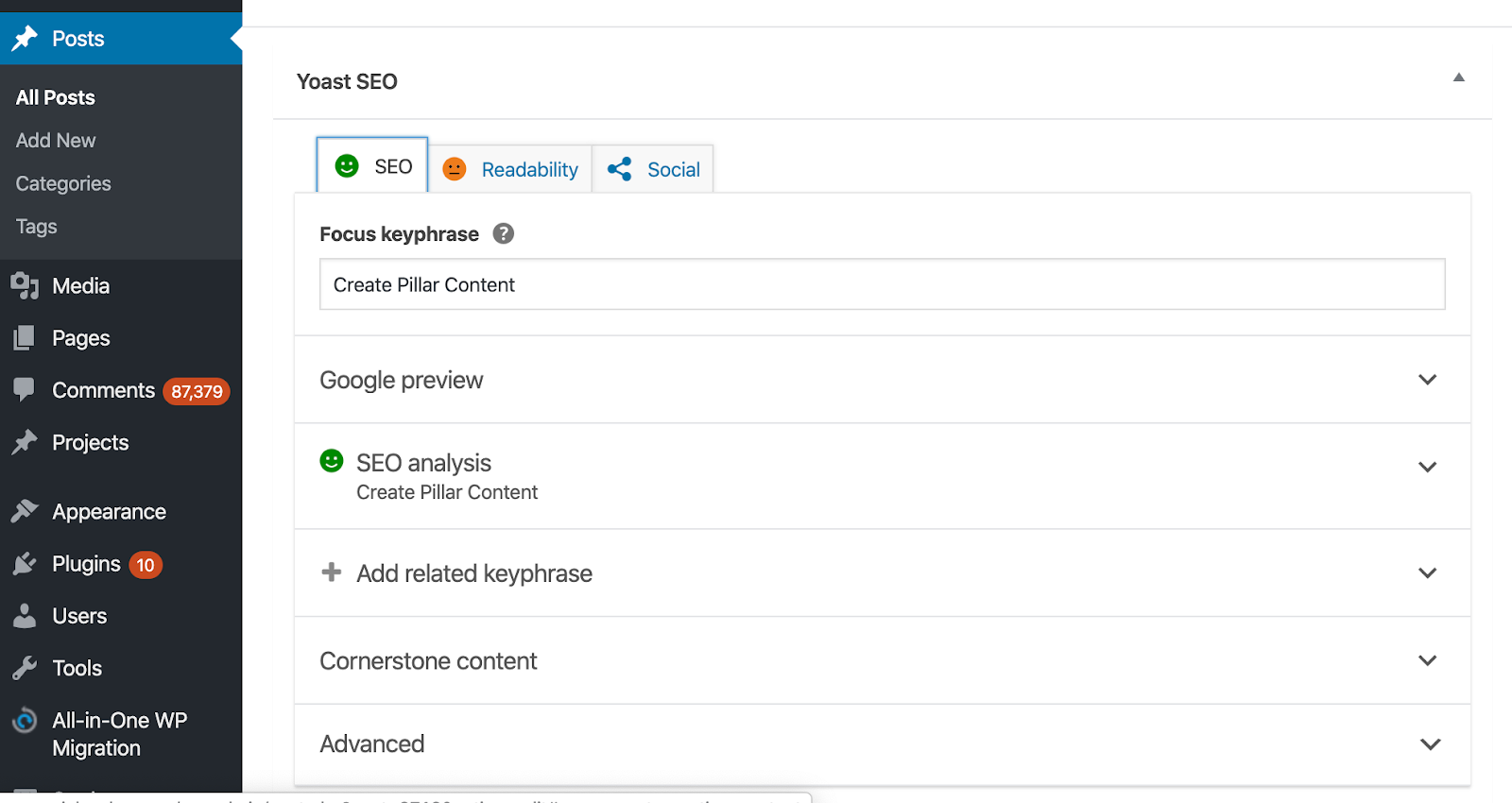The height and width of the screenshot is (803, 1512).
Task: Click the Focus keyphrase label
Action: [399, 234]
